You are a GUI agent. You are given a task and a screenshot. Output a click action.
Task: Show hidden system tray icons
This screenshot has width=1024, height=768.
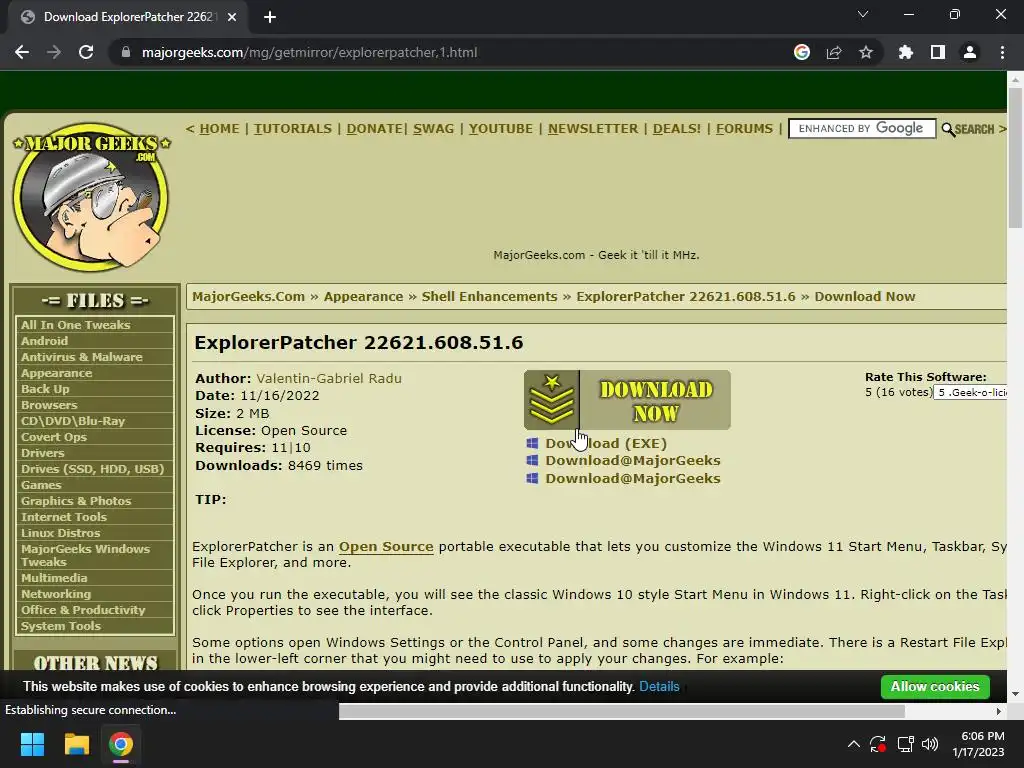click(x=854, y=744)
